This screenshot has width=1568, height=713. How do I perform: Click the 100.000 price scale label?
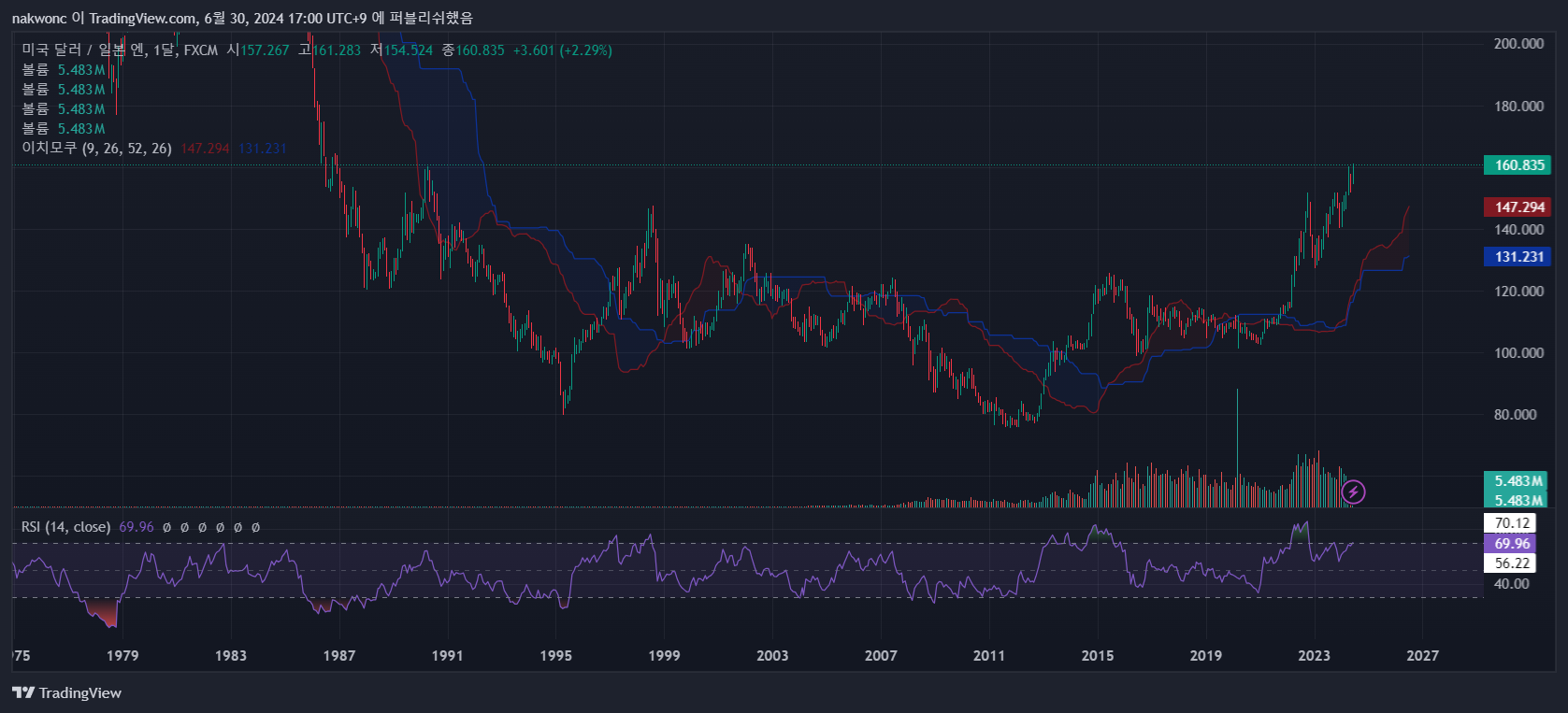tap(1518, 352)
